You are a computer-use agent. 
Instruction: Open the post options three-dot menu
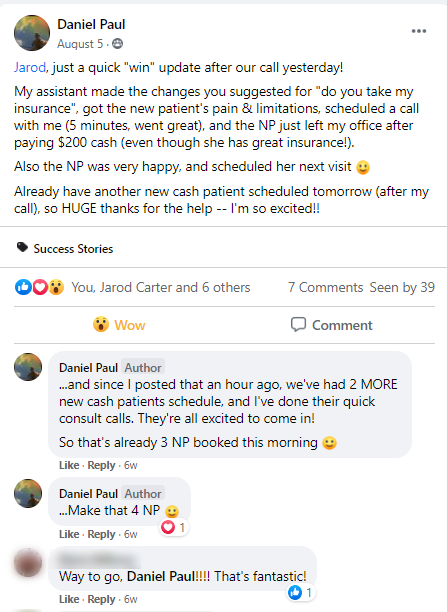coord(419,31)
